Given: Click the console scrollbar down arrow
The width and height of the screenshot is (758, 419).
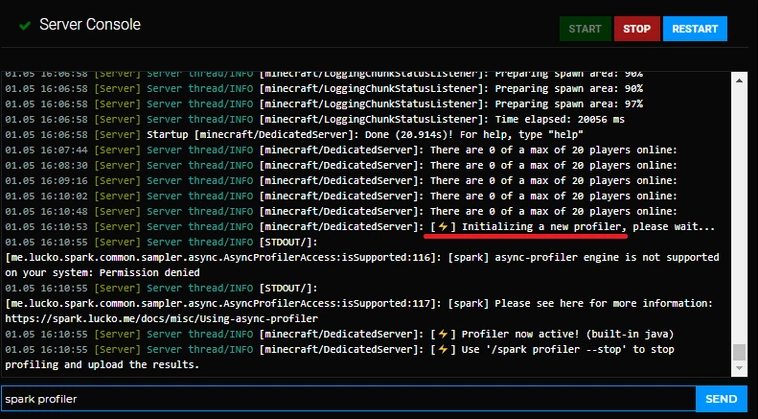Looking at the screenshot, I should [x=739, y=368].
